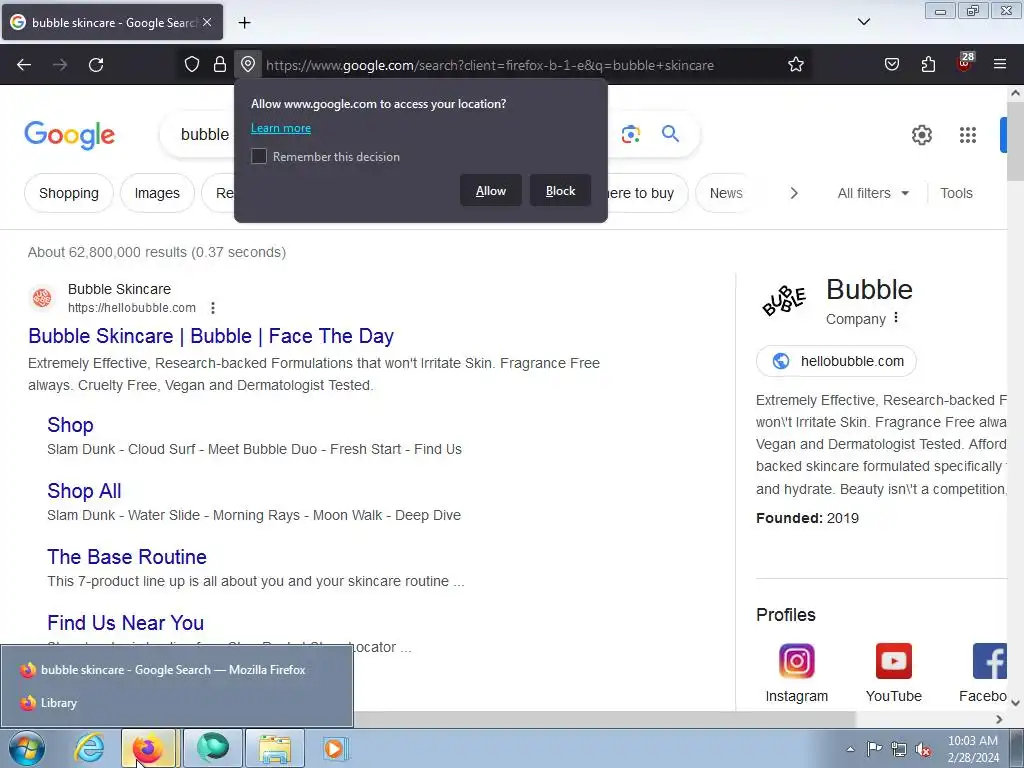Image resolution: width=1024 pixels, height=768 pixels.
Task: Open the Learn more link
Action: pyautogui.click(x=281, y=128)
